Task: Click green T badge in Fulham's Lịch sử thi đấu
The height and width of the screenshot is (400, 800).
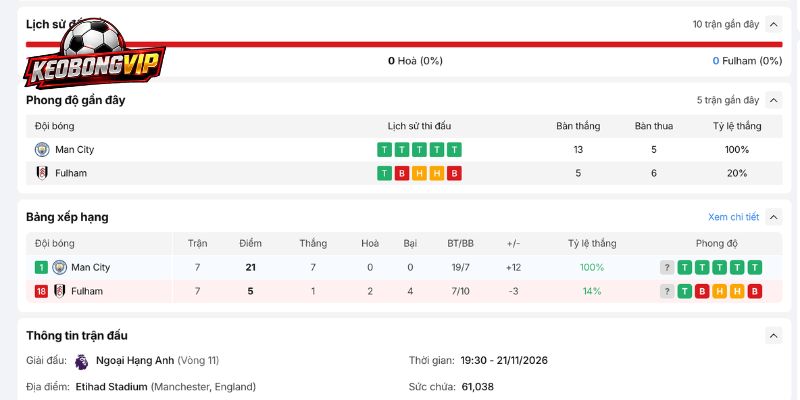Action: (x=384, y=173)
